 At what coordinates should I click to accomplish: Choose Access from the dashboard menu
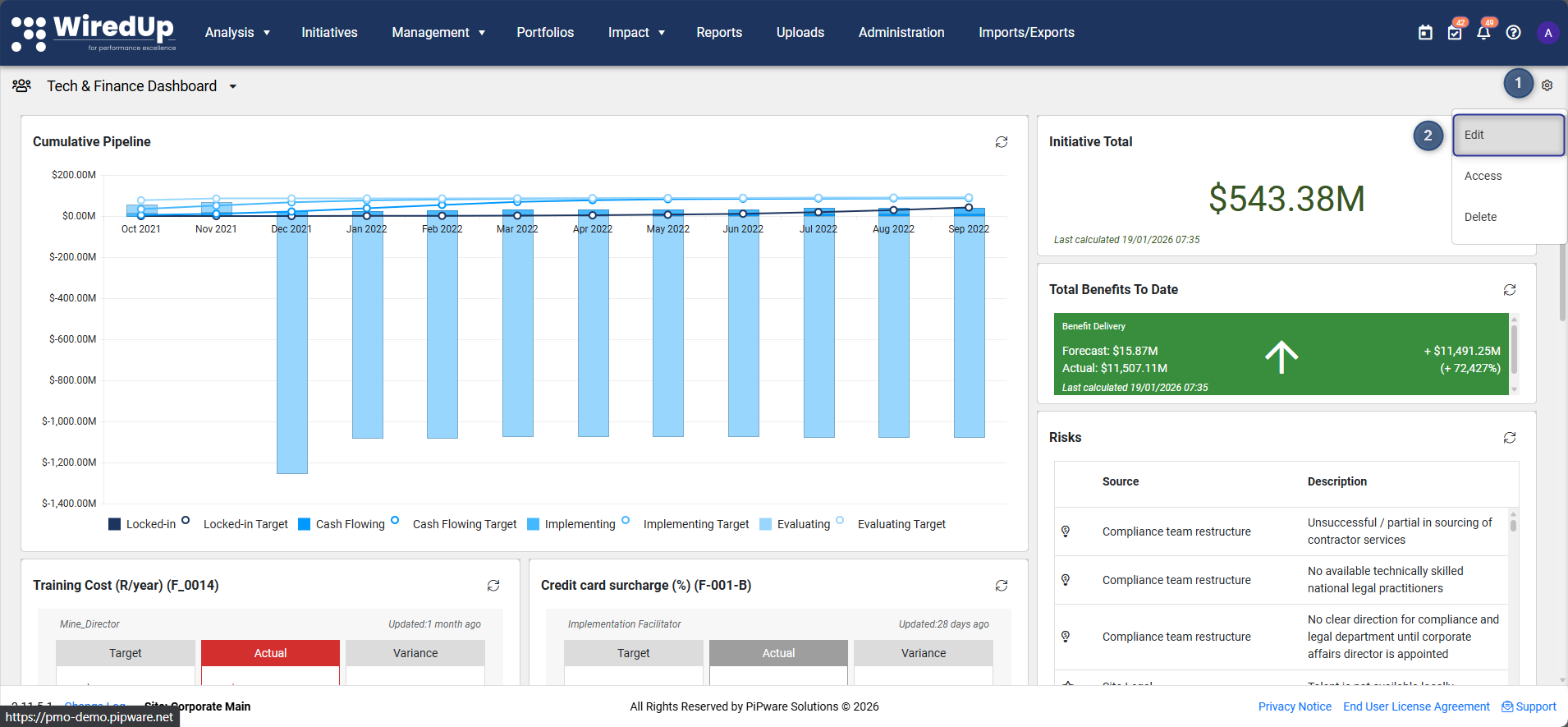(1508, 176)
